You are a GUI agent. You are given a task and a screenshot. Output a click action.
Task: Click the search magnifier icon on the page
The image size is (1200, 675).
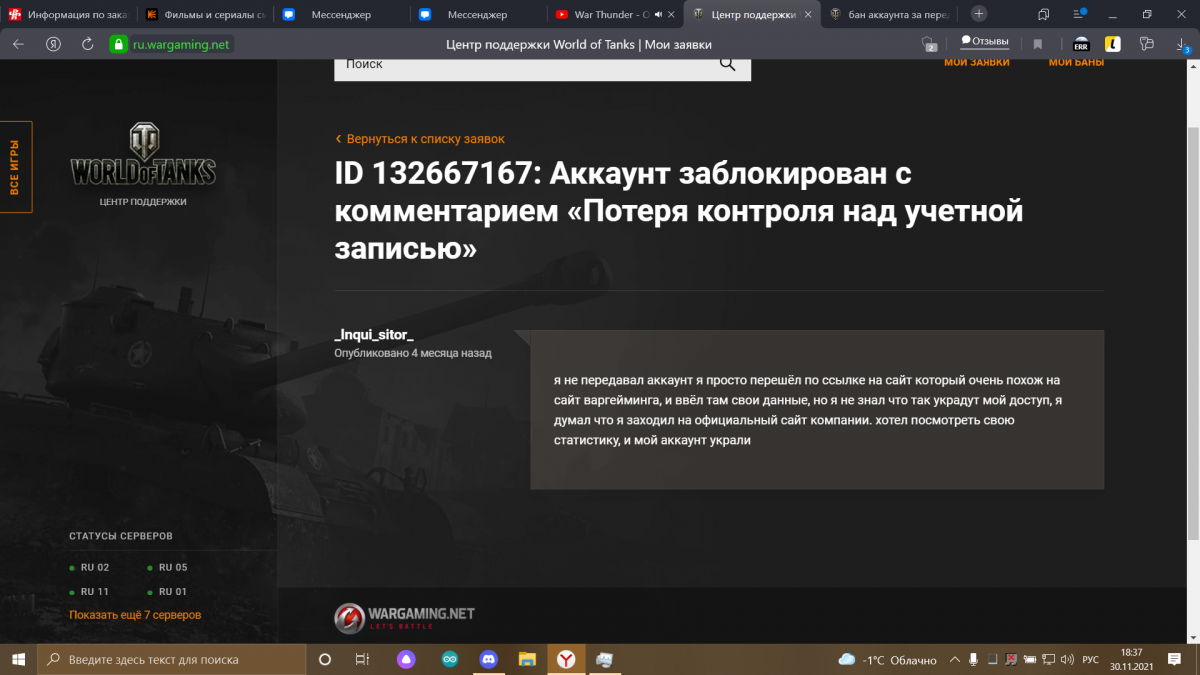pyautogui.click(x=727, y=64)
